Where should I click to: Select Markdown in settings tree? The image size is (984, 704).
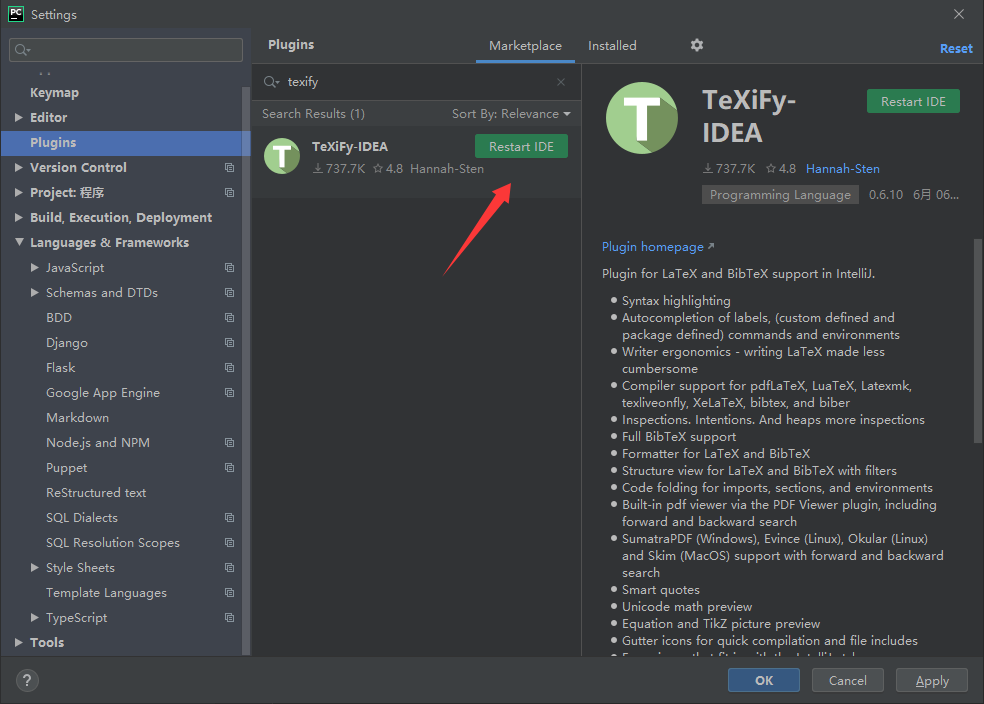(77, 418)
